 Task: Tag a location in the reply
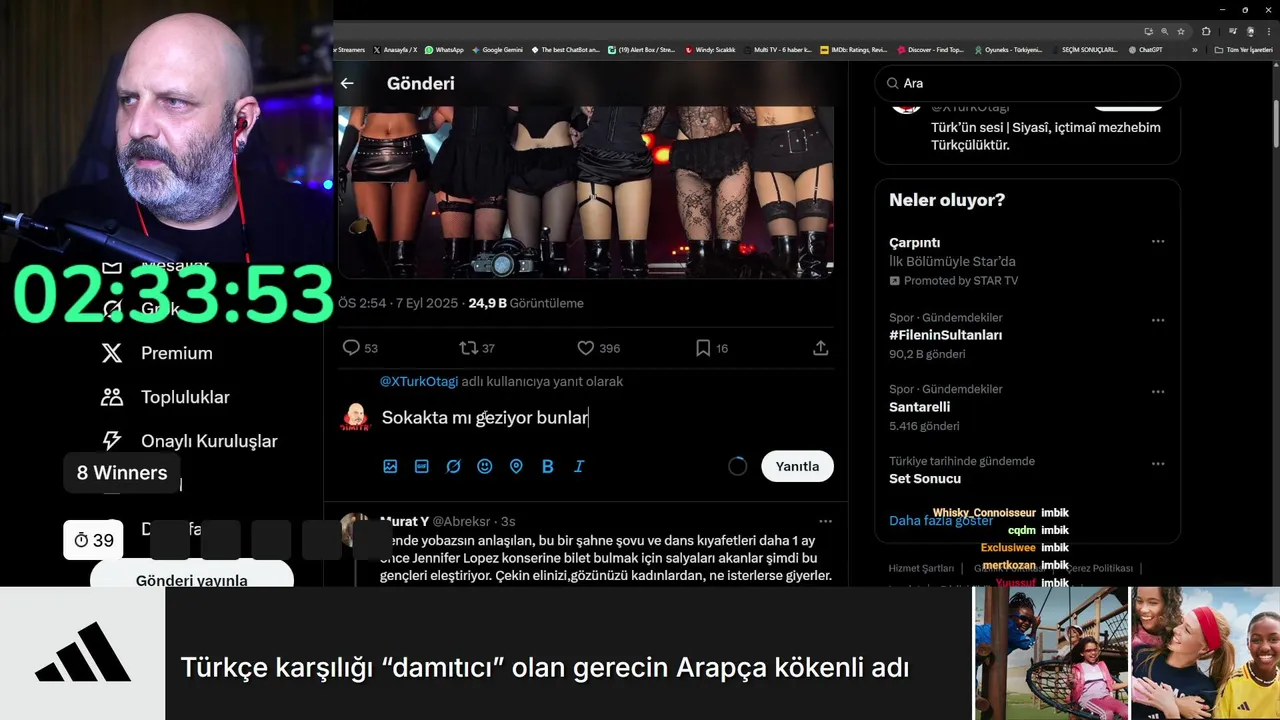coord(516,466)
